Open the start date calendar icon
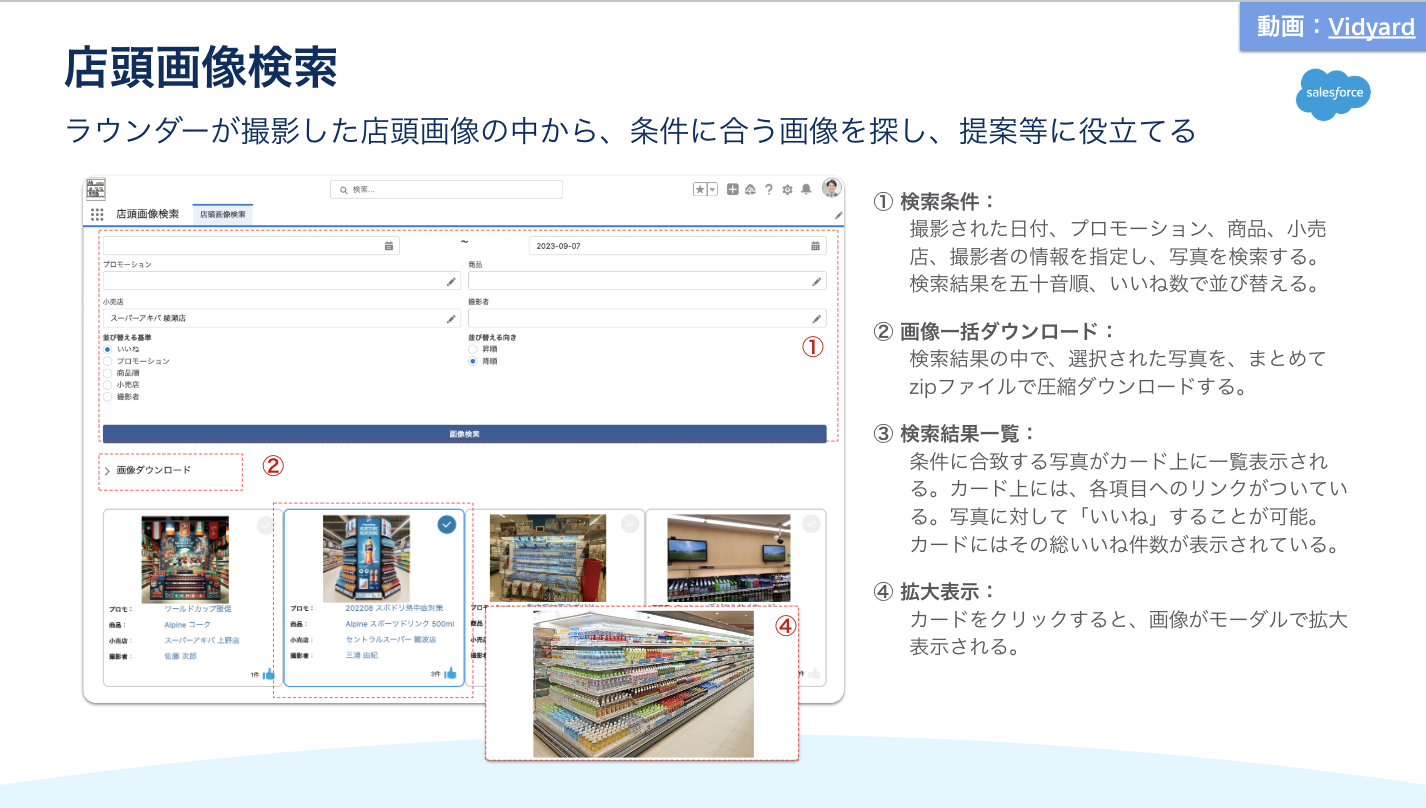This screenshot has width=1426, height=808. coord(389,245)
